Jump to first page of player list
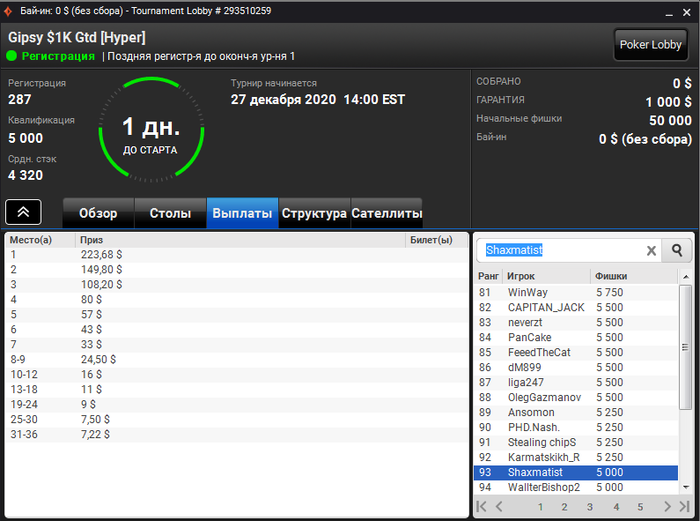 tap(481, 506)
